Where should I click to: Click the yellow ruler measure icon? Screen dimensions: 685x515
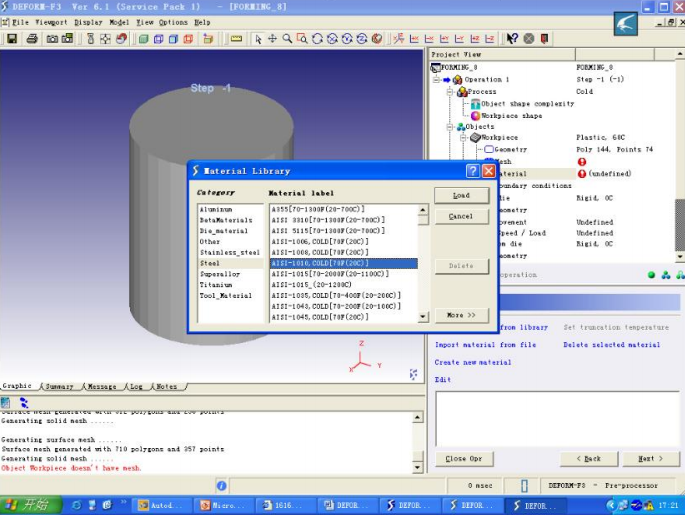pos(236,39)
